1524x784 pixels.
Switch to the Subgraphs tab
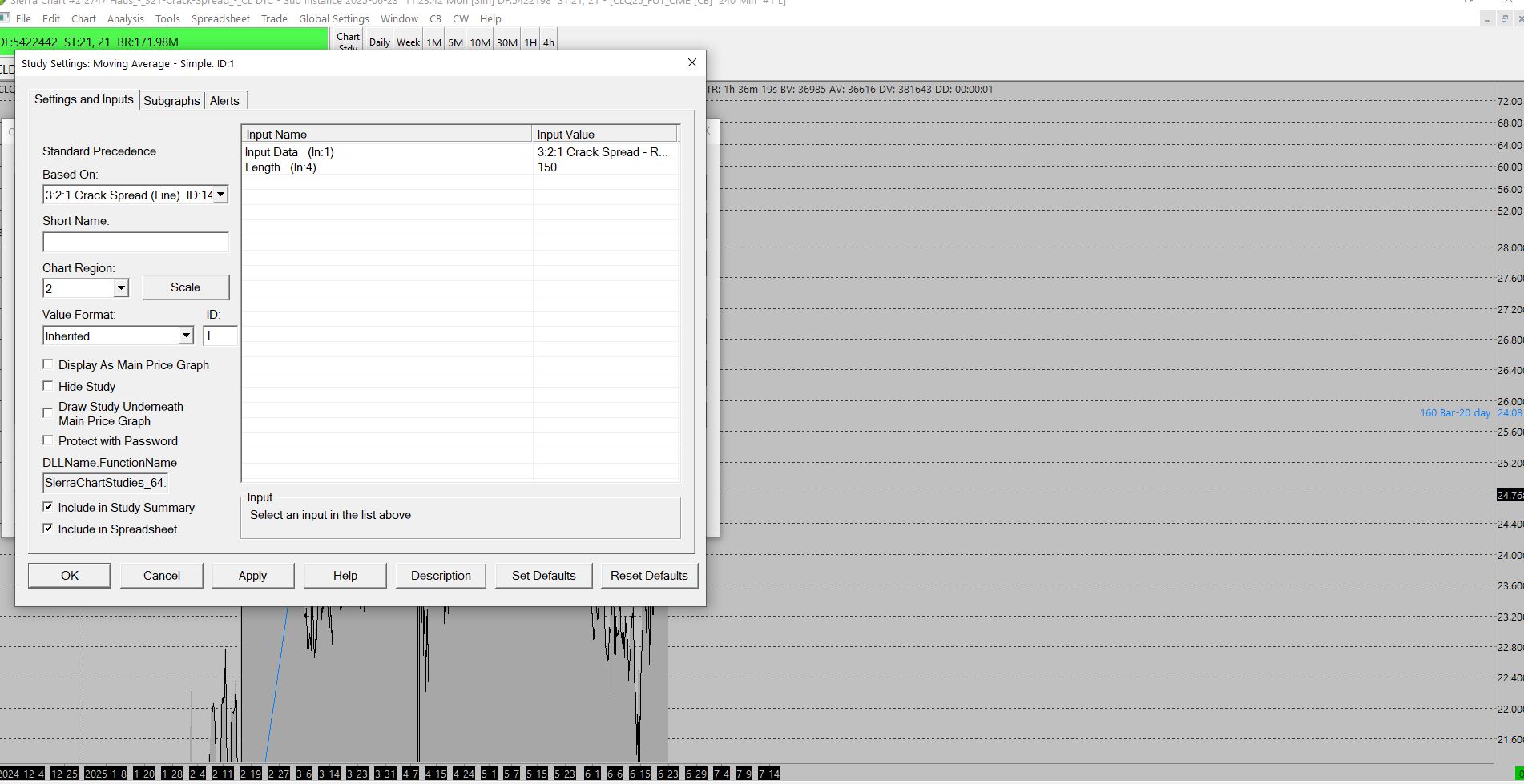(171, 101)
